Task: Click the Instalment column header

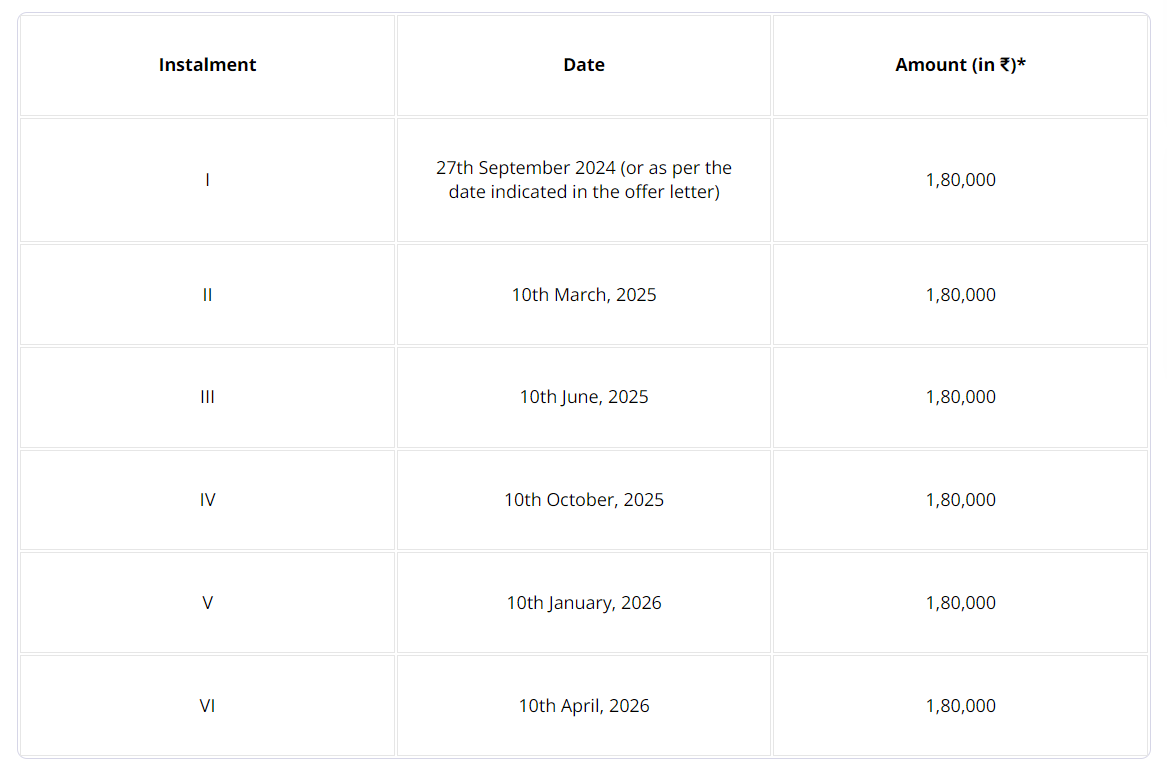Action: coord(207,65)
